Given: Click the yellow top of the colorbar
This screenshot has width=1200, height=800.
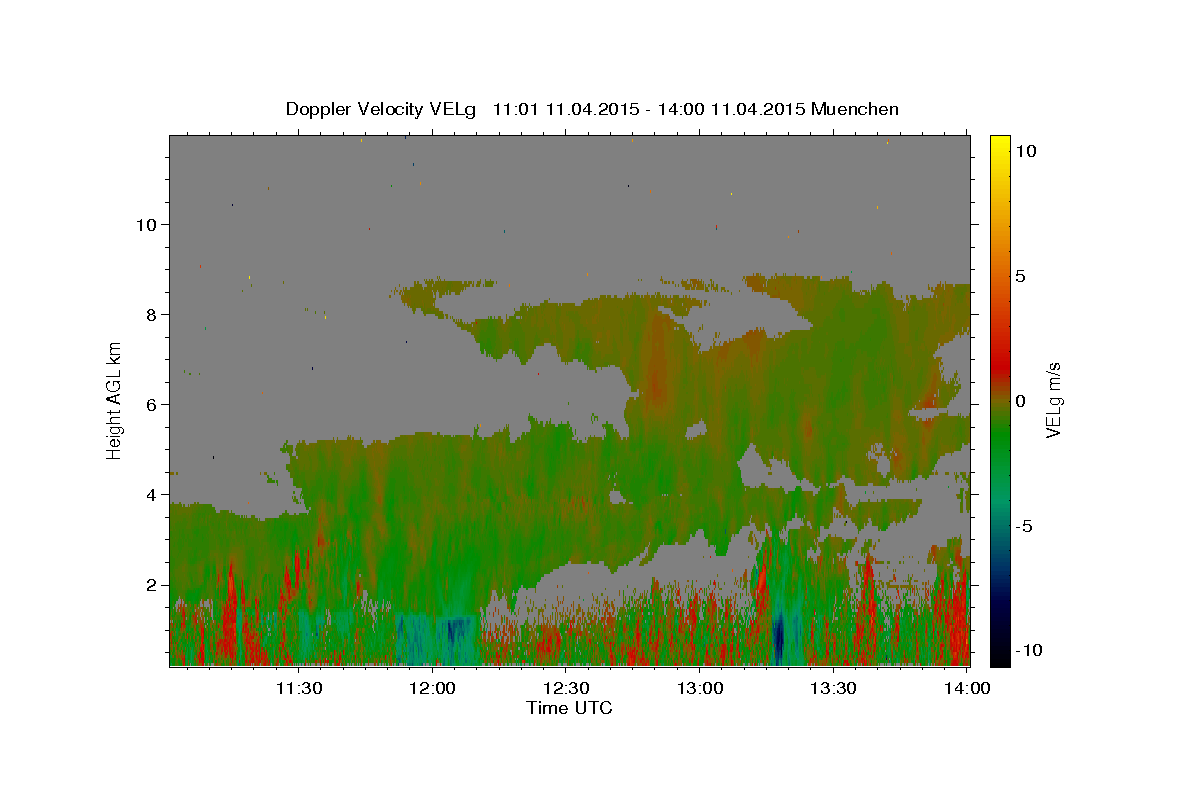Looking at the screenshot, I should pyautogui.click(x=1000, y=145).
